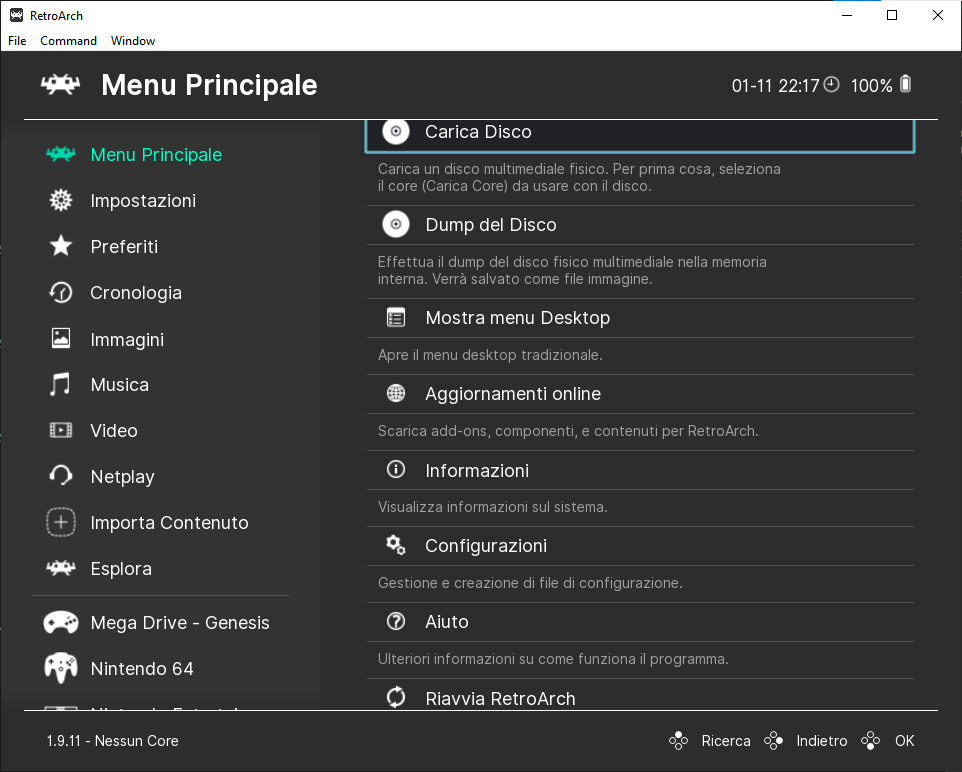The height and width of the screenshot is (772, 962).
Task: Click the Ricerca gamepad button icon
Action: [x=678, y=741]
